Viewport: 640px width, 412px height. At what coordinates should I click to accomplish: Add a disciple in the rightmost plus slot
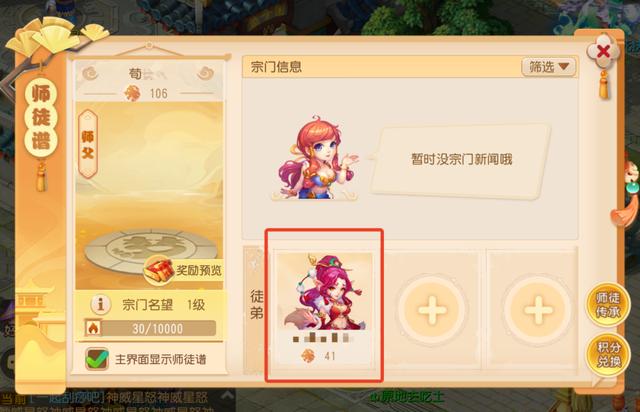pos(538,310)
